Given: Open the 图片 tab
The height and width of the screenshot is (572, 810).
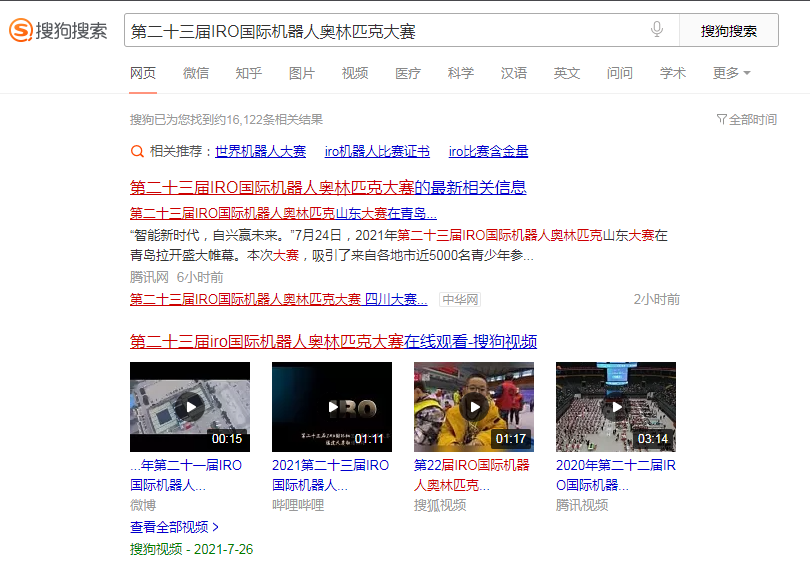Looking at the screenshot, I should [302, 73].
